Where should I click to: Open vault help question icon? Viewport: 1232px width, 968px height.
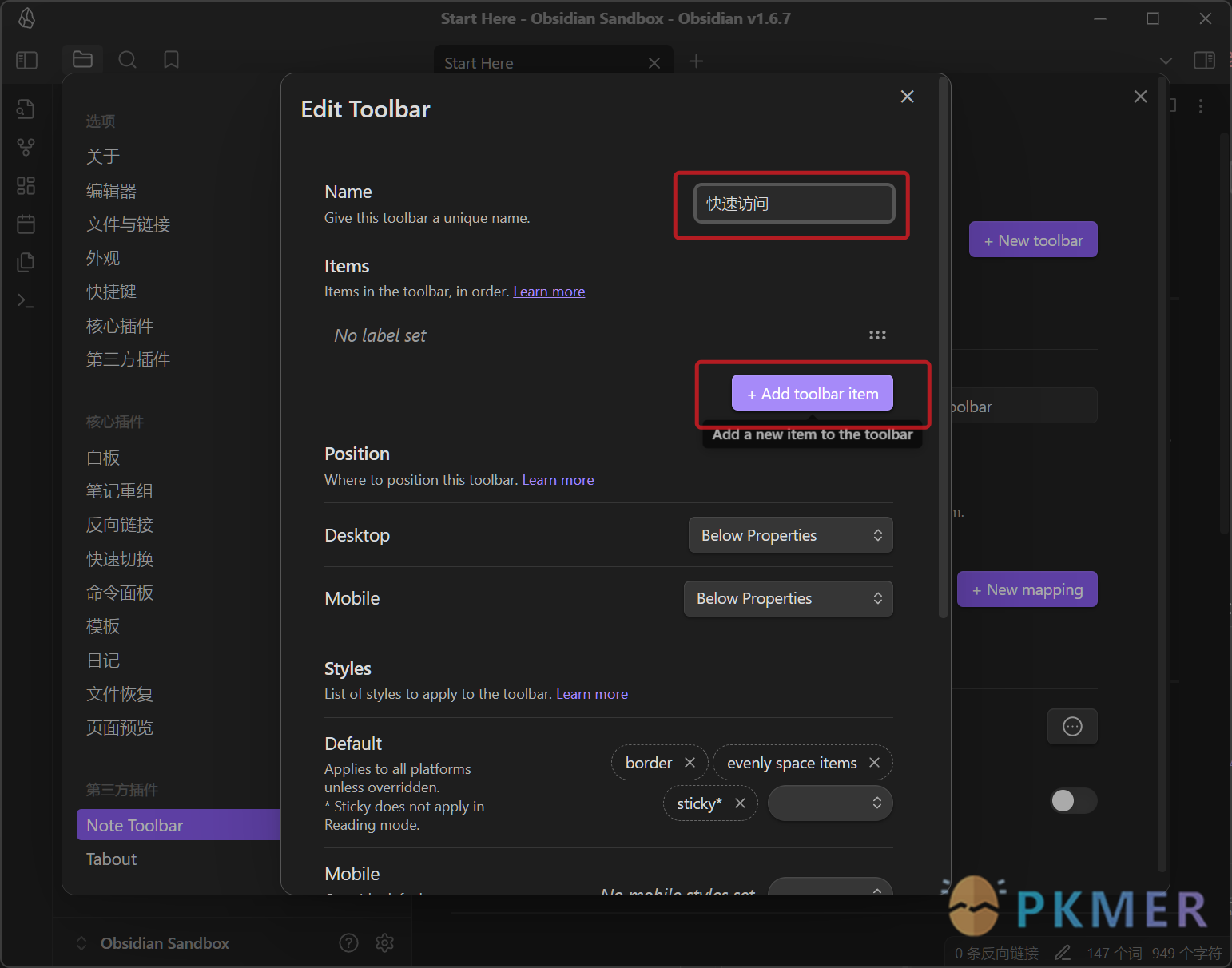(348, 943)
